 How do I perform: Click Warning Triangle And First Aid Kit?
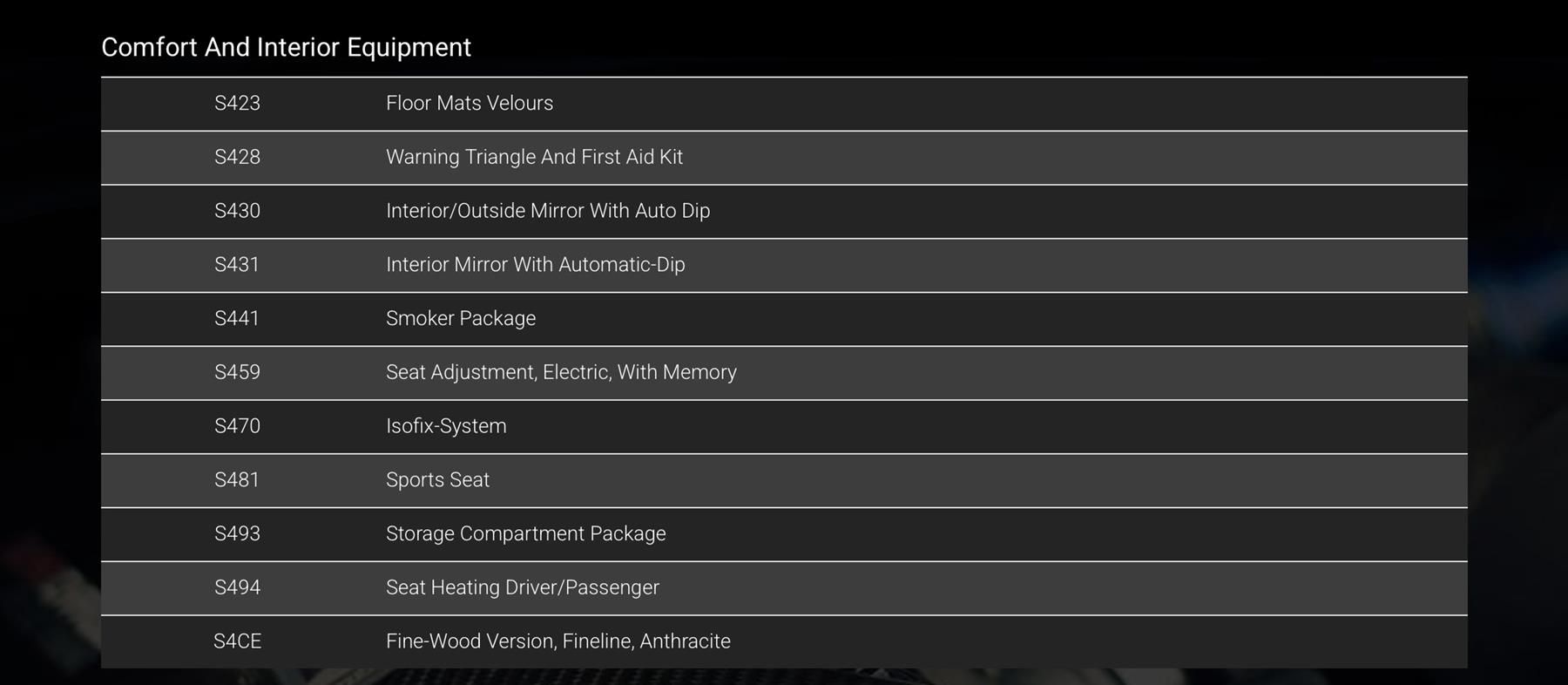tap(534, 157)
